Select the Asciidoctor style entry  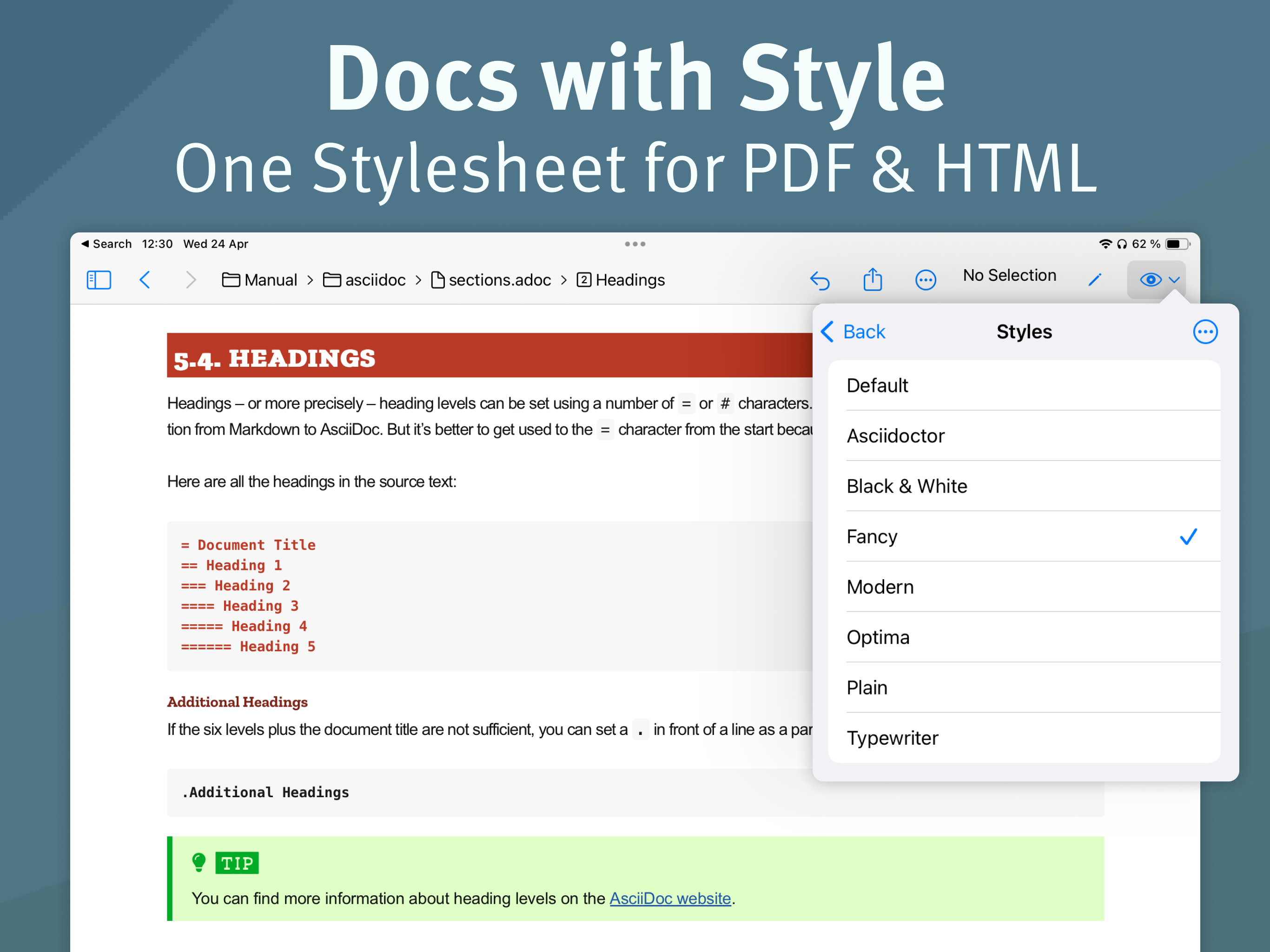[x=1024, y=436]
